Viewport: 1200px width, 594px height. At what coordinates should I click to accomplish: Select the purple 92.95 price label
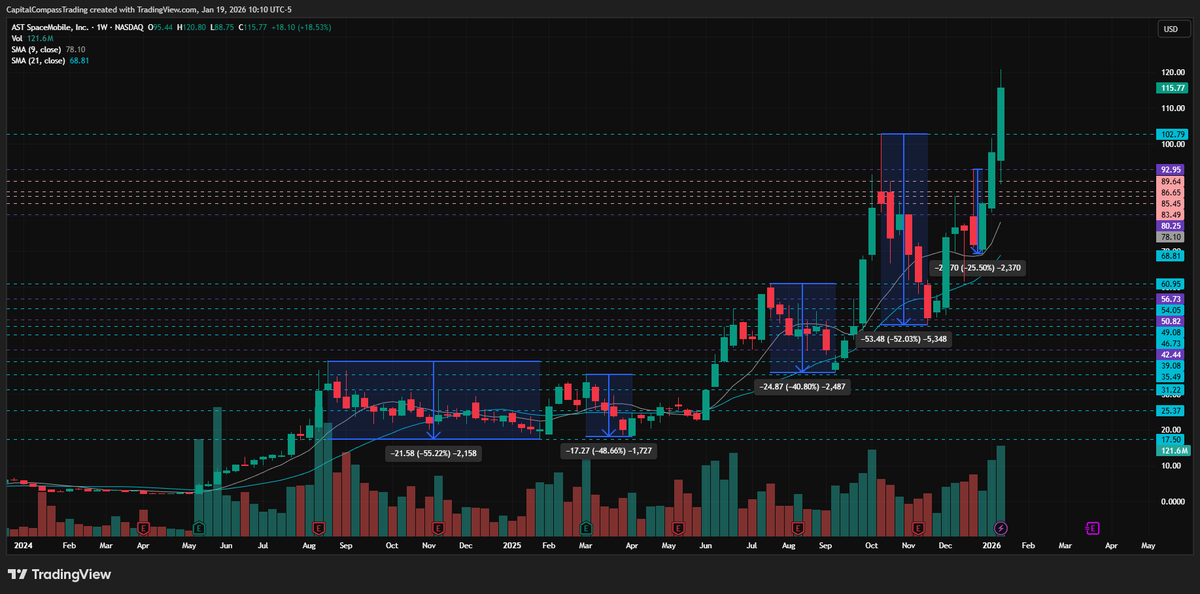click(x=1171, y=170)
